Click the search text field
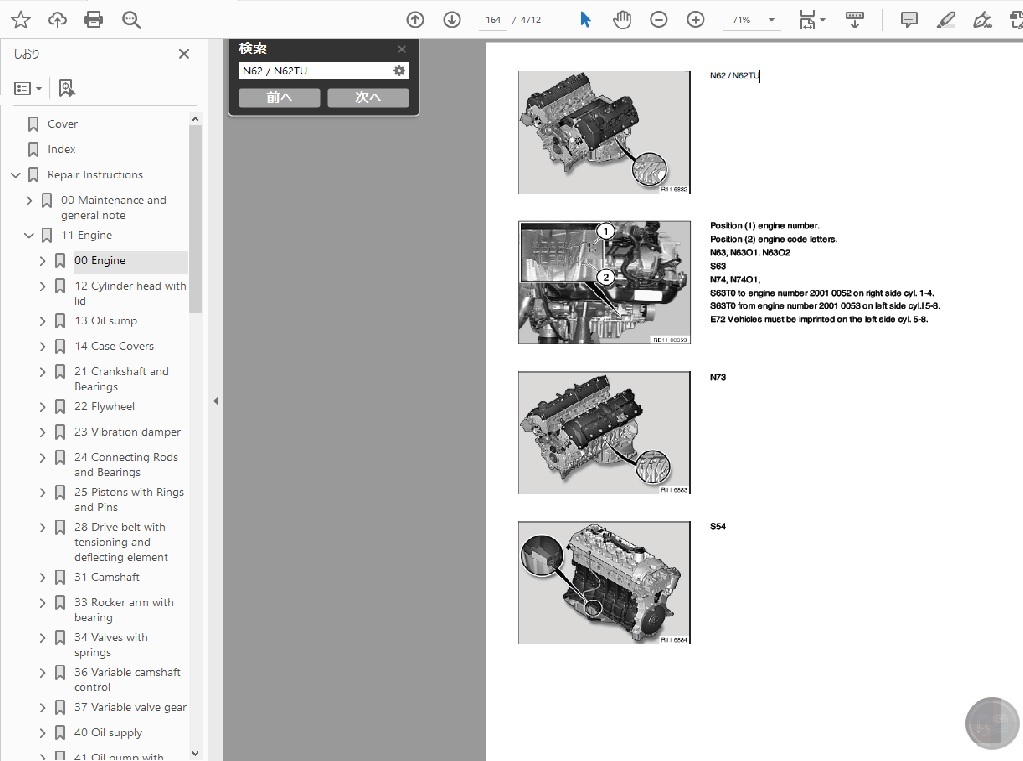This screenshot has height=761, width=1023. click(315, 70)
